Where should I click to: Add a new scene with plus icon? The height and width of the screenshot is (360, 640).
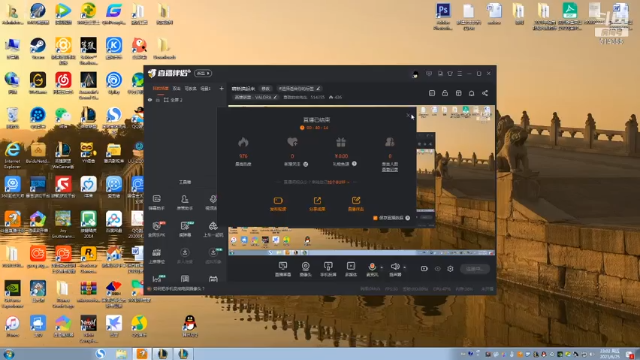click(x=221, y=89)
